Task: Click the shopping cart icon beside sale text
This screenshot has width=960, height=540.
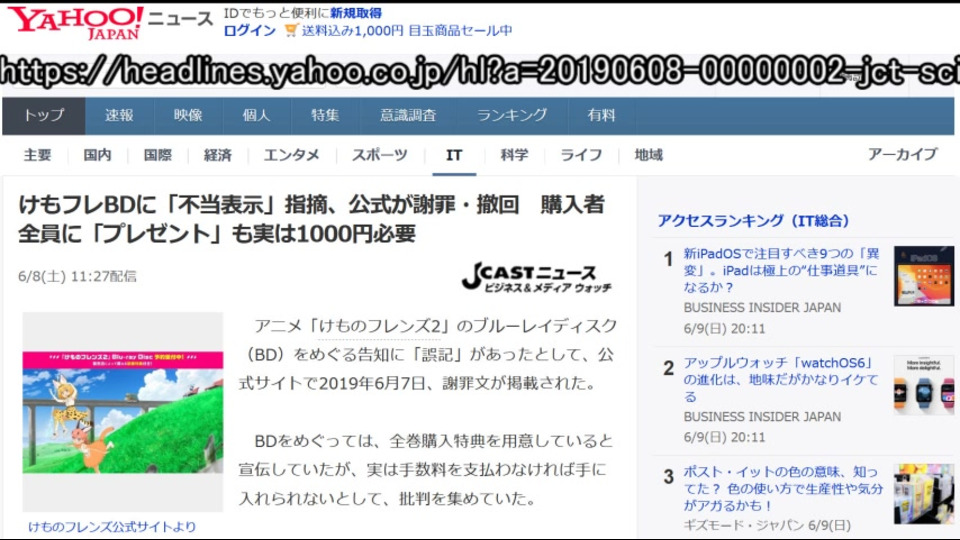Action: click(291, 30)
